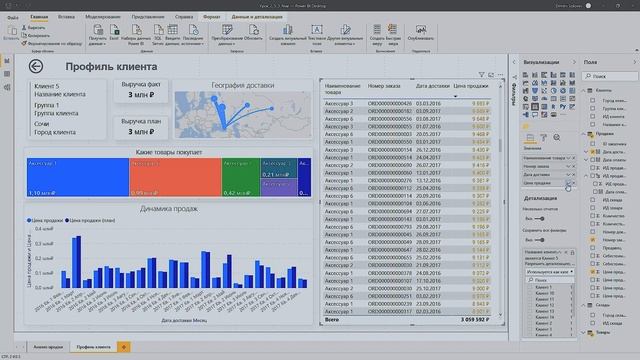Image resolution: width=640 pixels, height=360 pixels.
Task: Click the Enter data (Ввести данные) icon
Action: click(x=173, y=30)
